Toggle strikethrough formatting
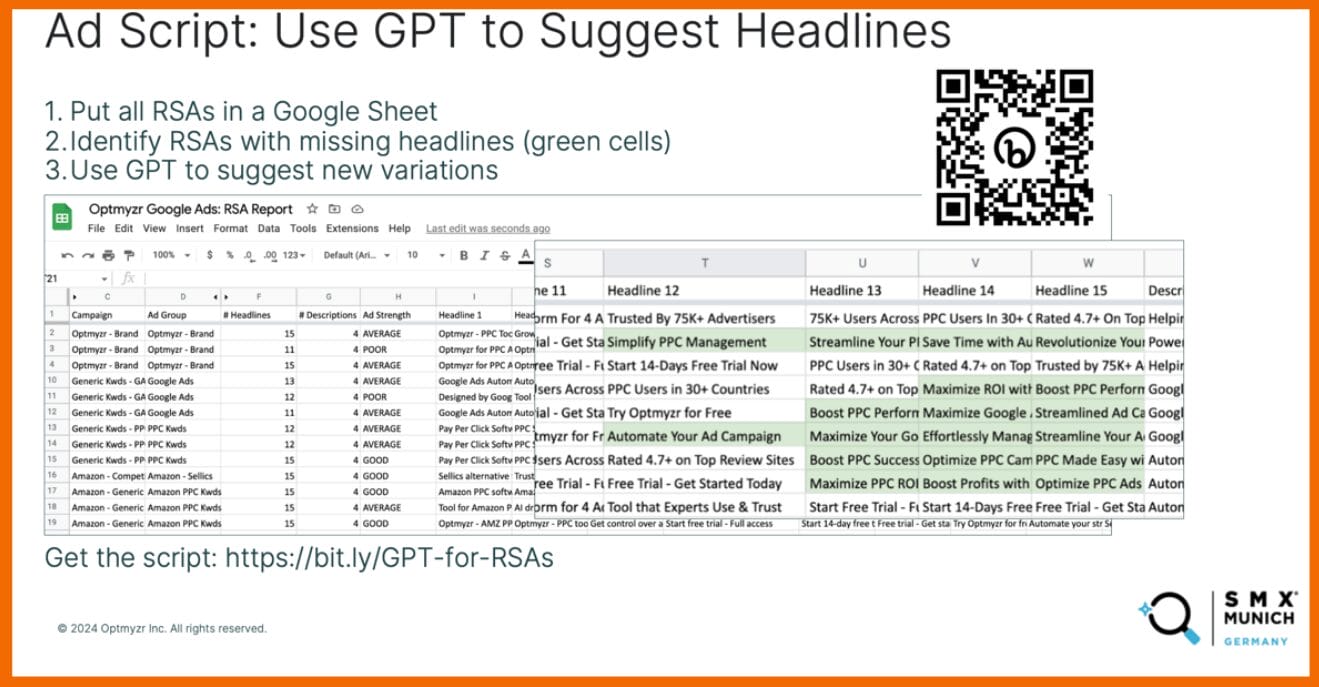Image resolution: width=1319 pixels, height=687 pixels. click(504, 256)
